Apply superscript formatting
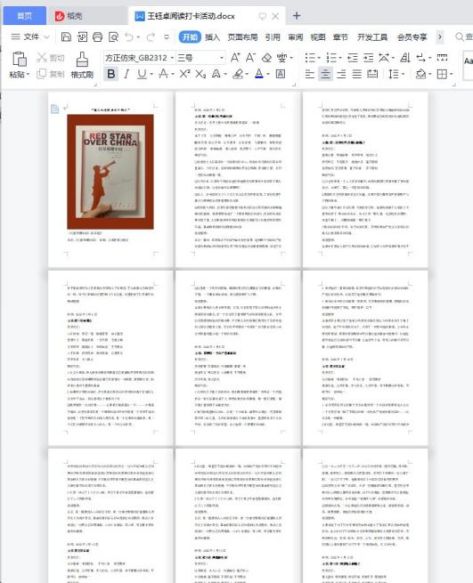This screenshot has height=583, width=473. pyautogui.click(x=184, y=74)
